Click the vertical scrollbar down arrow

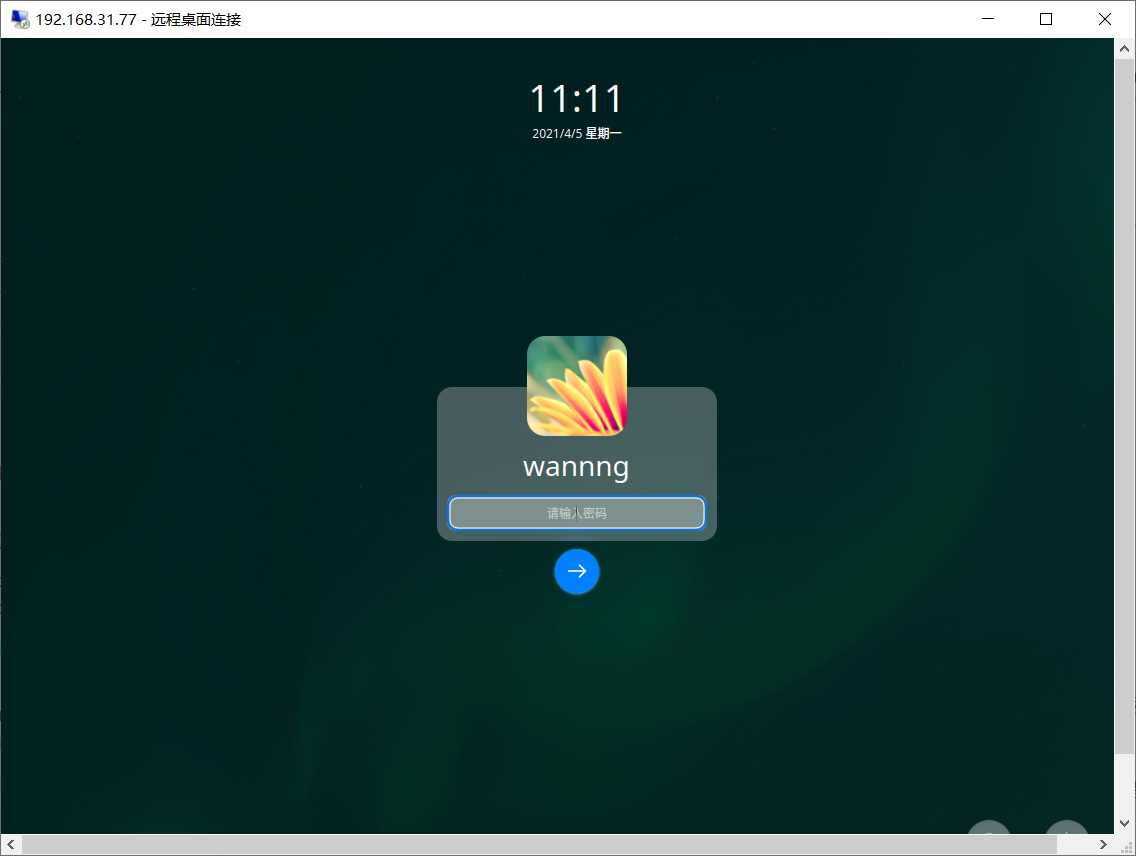click(x=1124, y=823)
